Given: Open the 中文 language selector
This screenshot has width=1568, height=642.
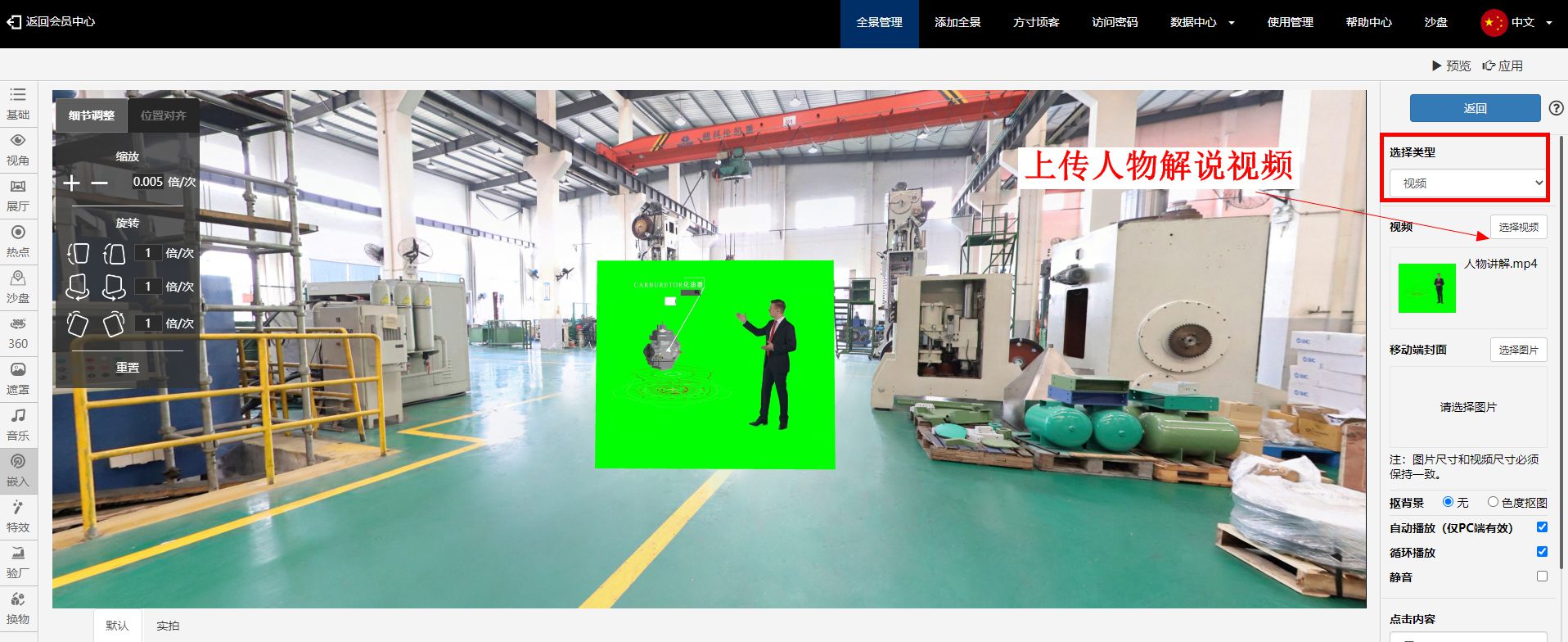Looking at the screenshot, I should click(x=1516, y=23).
